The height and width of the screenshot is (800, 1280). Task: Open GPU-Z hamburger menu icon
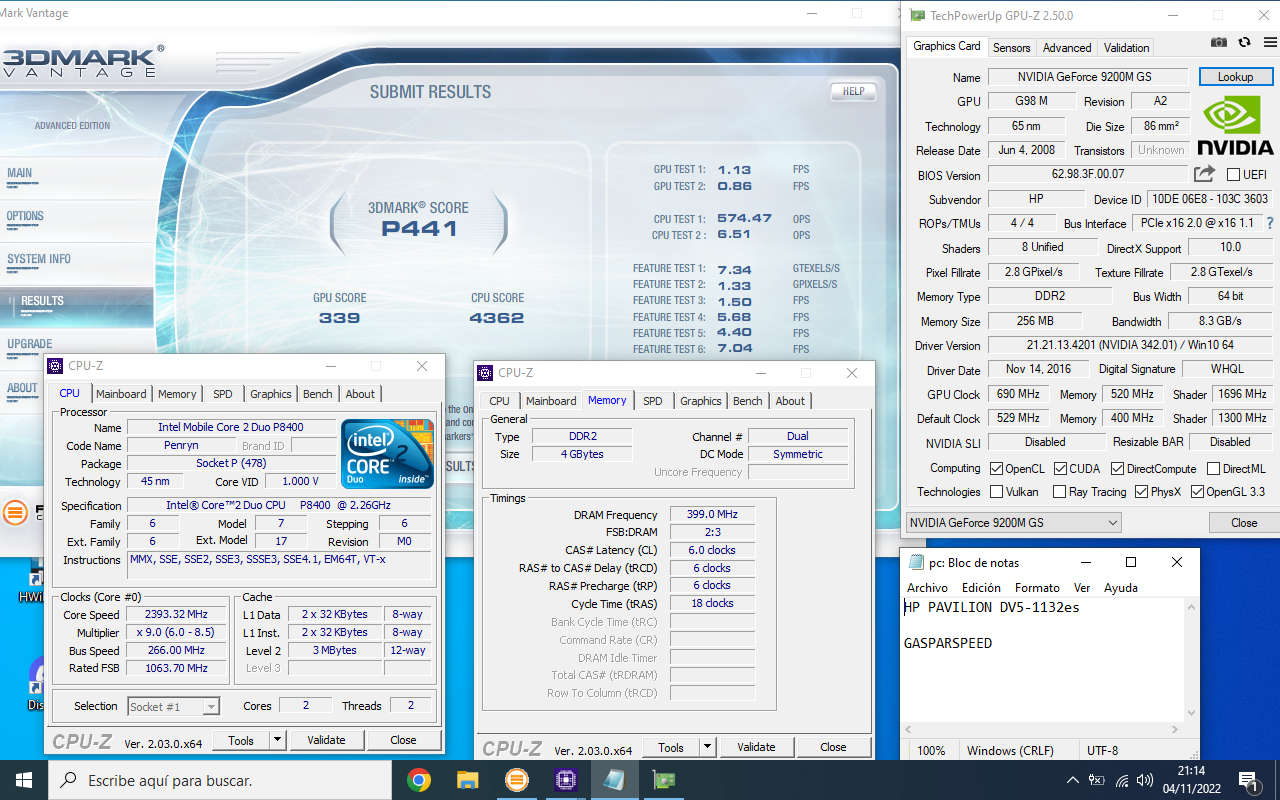[x=1268, y=42]
